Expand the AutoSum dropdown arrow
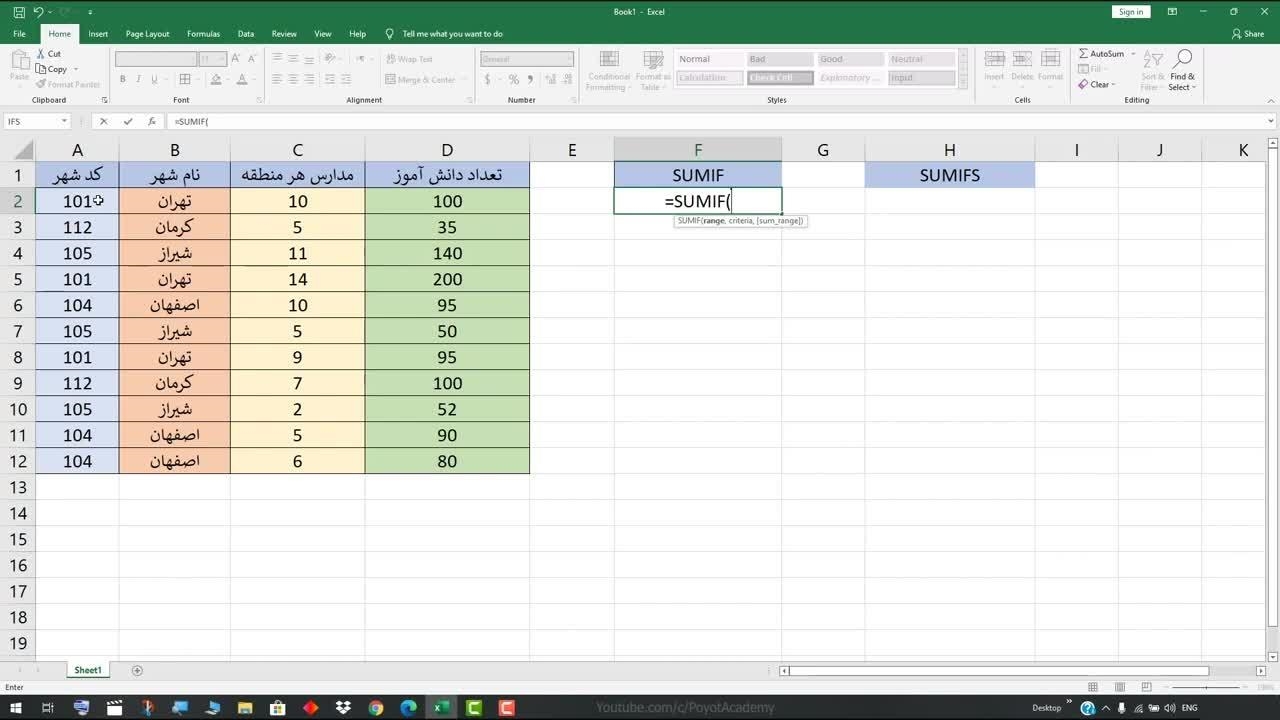 tap(1131, 54)
